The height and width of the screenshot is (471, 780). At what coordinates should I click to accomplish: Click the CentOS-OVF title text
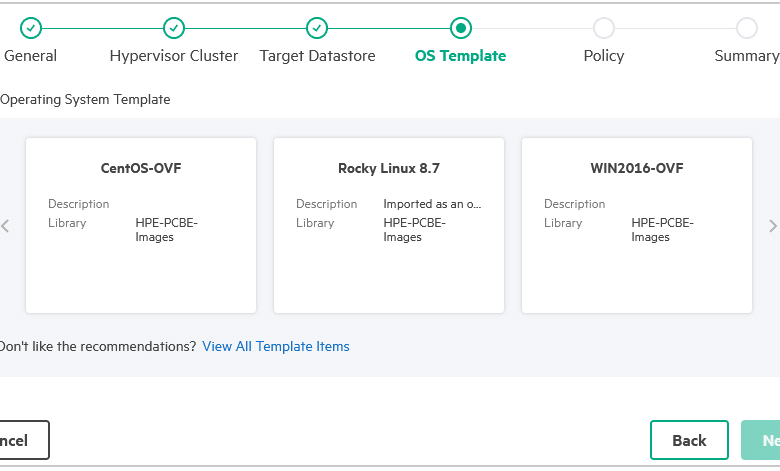[x=141, y=168]
